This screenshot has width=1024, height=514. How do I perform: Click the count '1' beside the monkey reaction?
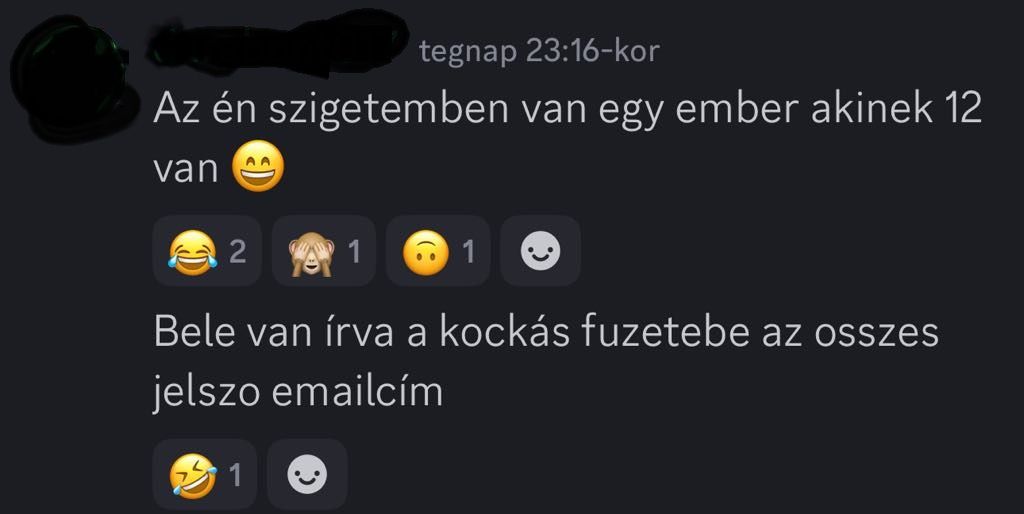pyautogui.click(x=354, y=252)
